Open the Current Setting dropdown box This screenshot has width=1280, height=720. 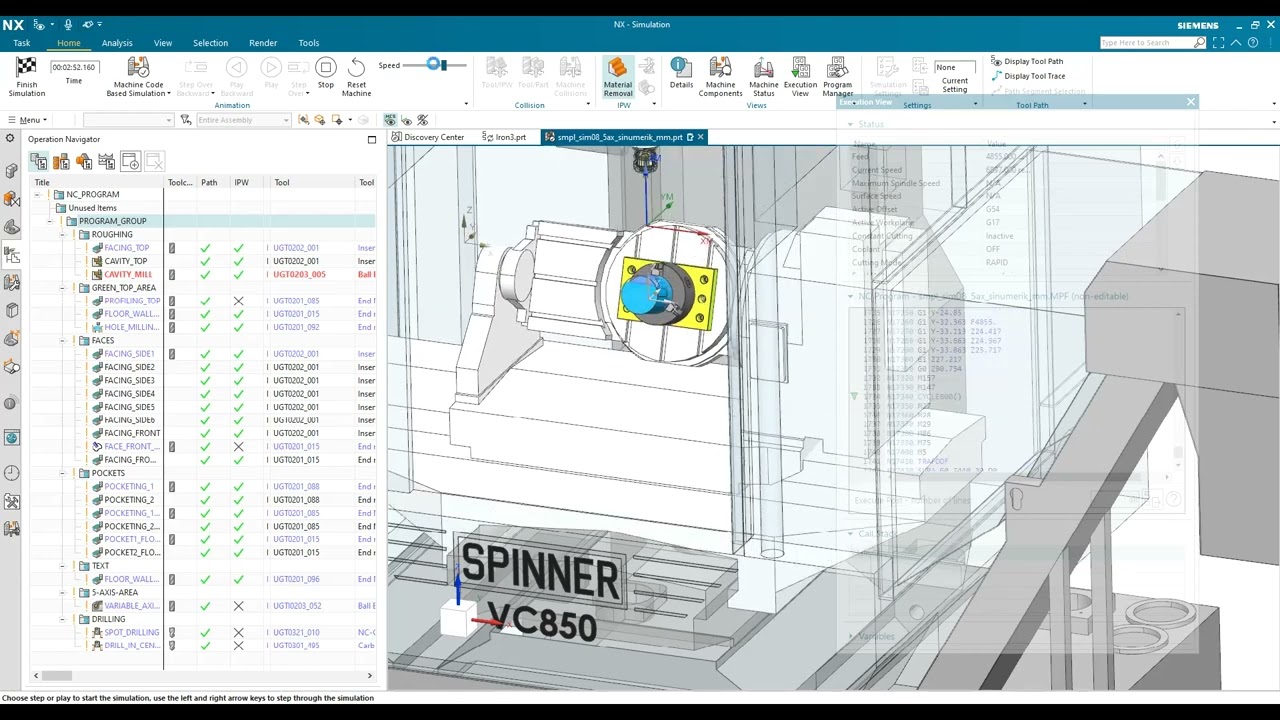(x=954, y=67)
